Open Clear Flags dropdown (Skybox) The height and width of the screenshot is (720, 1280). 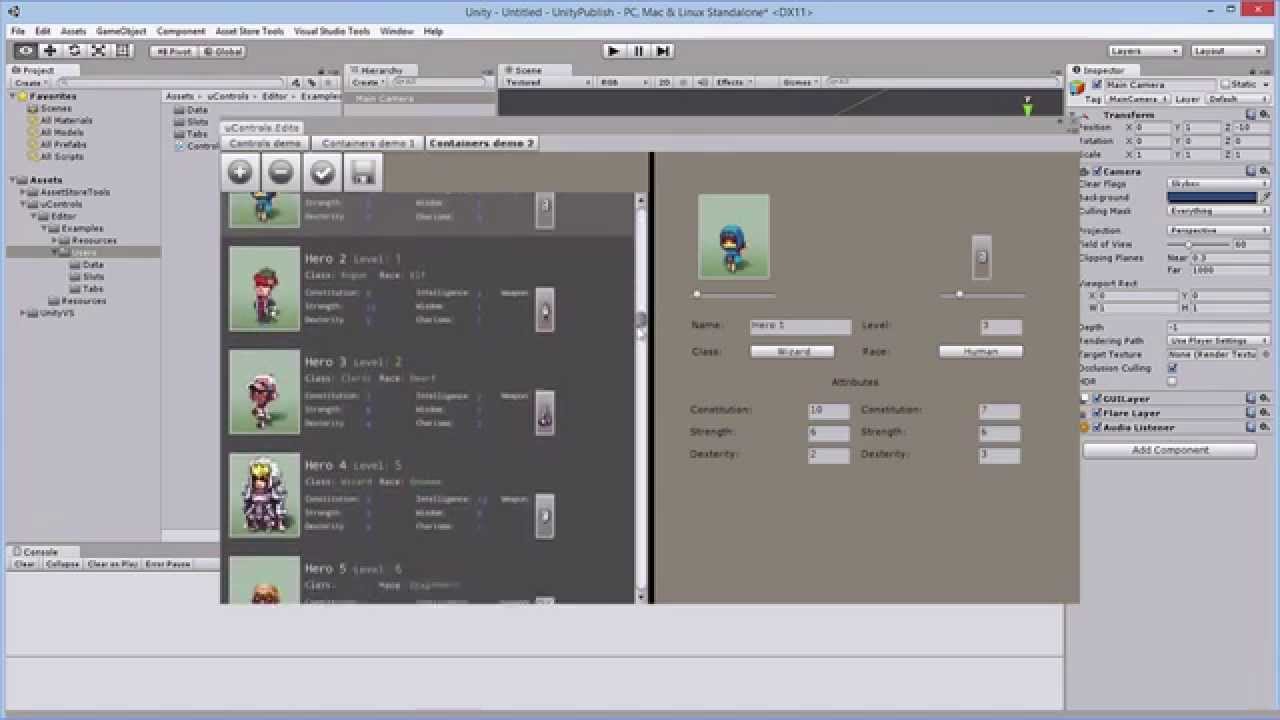coord(1219,184)
